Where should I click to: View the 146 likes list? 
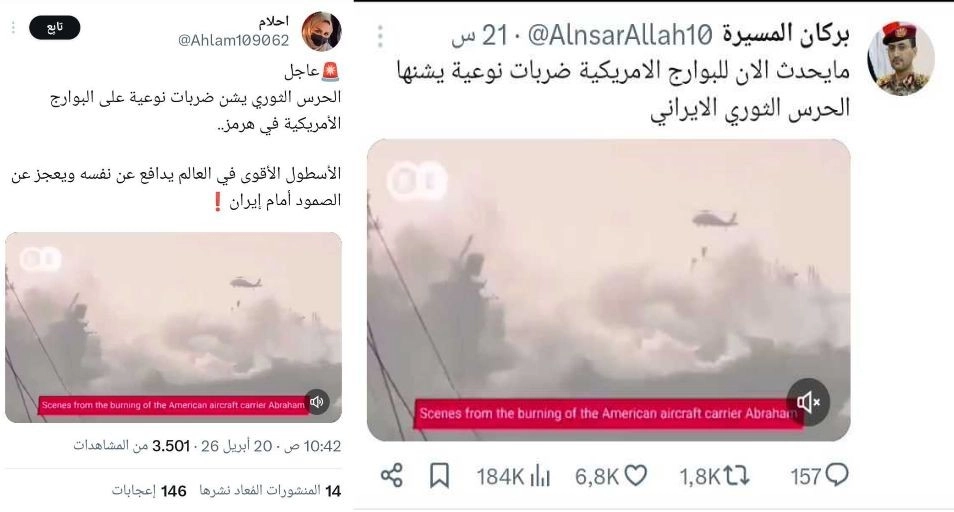coord(149,491)
